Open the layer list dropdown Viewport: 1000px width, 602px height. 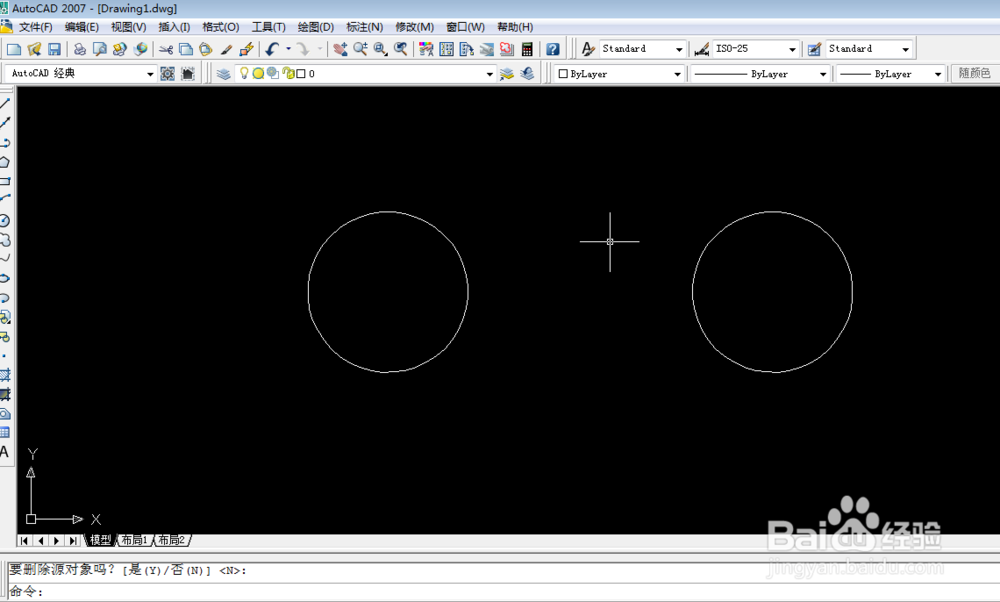point(490,74)
